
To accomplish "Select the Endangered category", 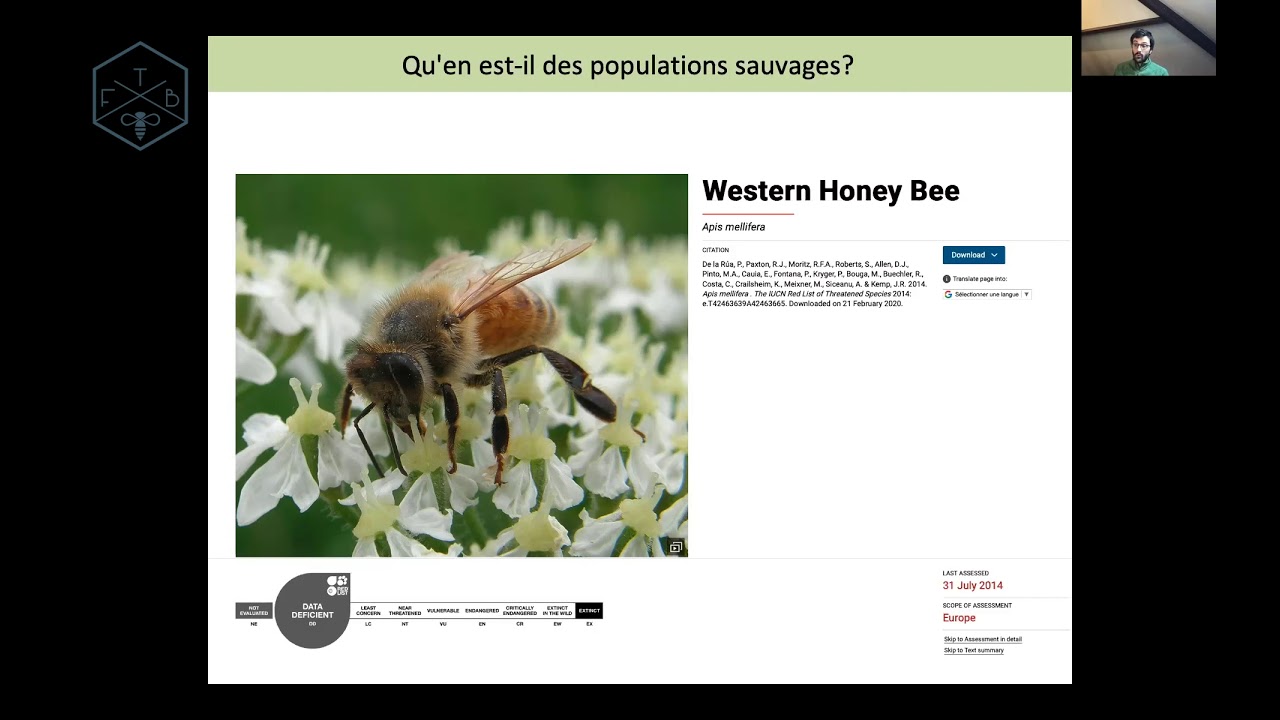I will (x=482, y=610).
